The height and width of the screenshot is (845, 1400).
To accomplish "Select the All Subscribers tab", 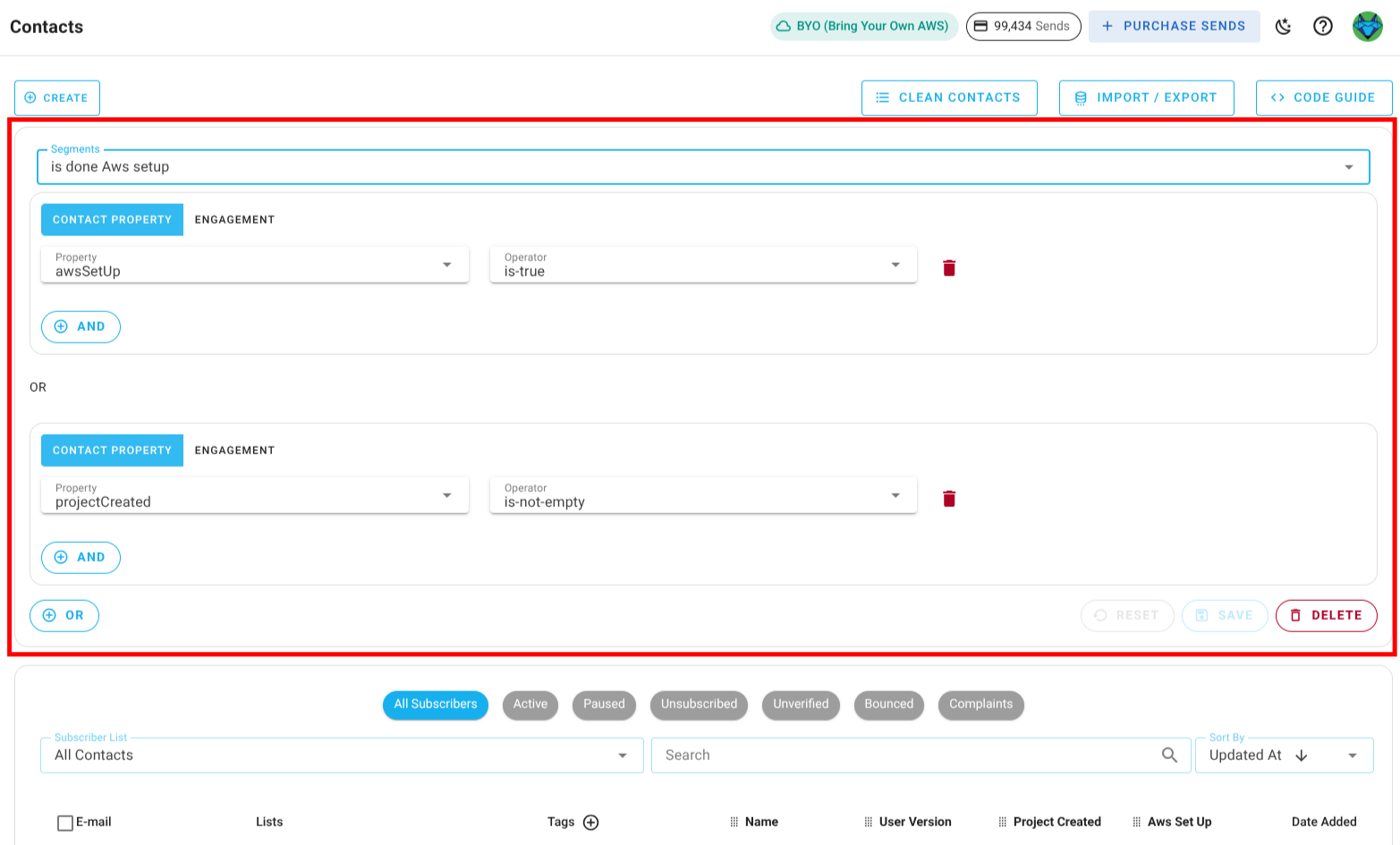I will pyautogui.click(x=436, y=705).
